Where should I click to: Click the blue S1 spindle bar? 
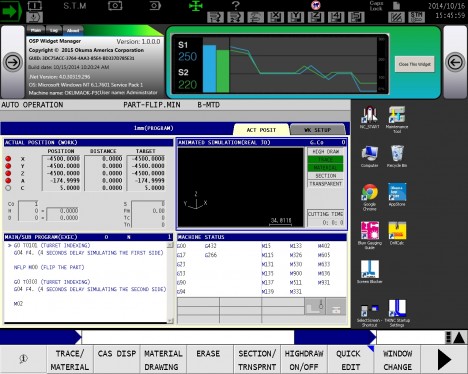[x=210, y=68]
